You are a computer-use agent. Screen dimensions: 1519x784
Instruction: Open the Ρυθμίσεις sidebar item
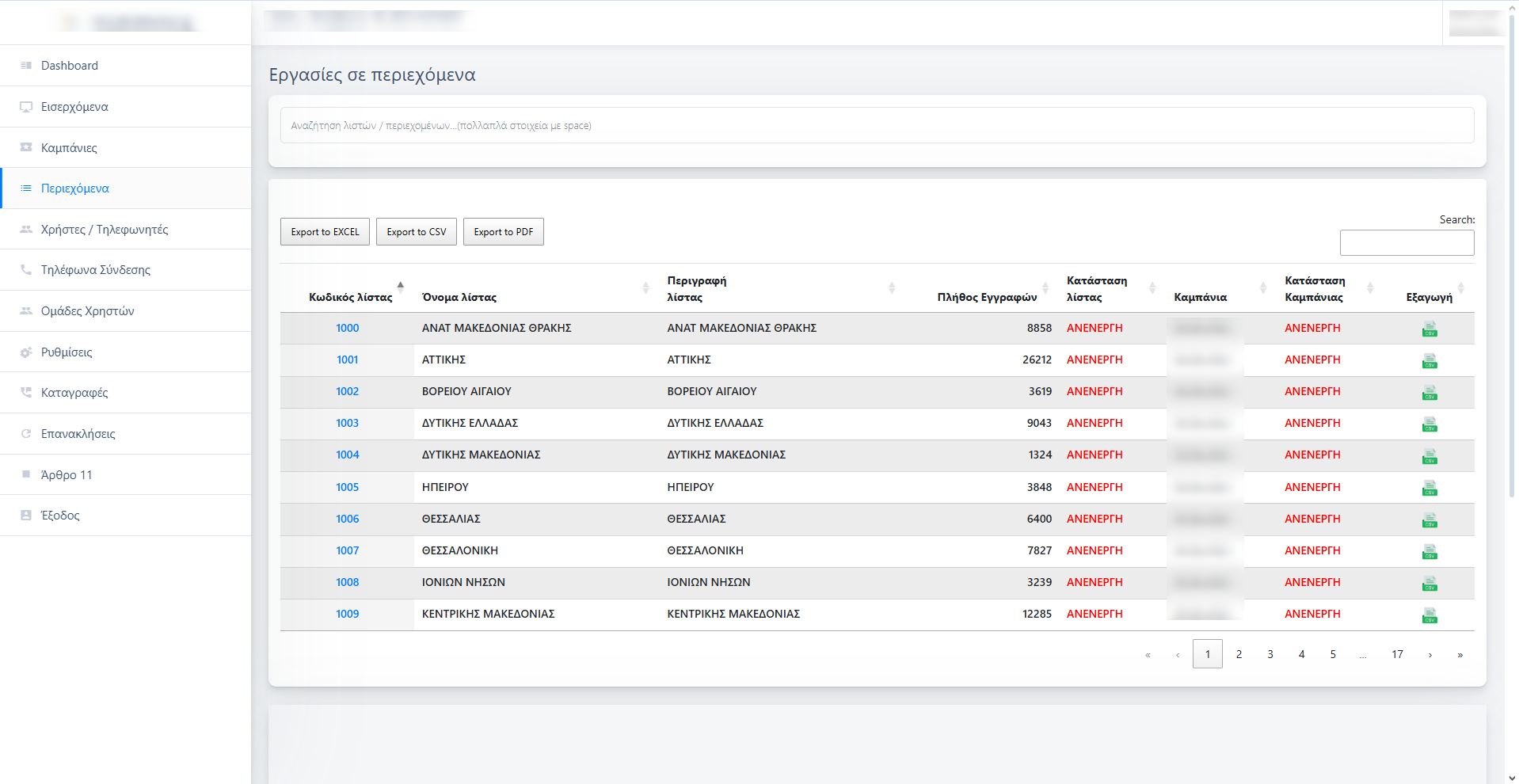click(67, 352)
